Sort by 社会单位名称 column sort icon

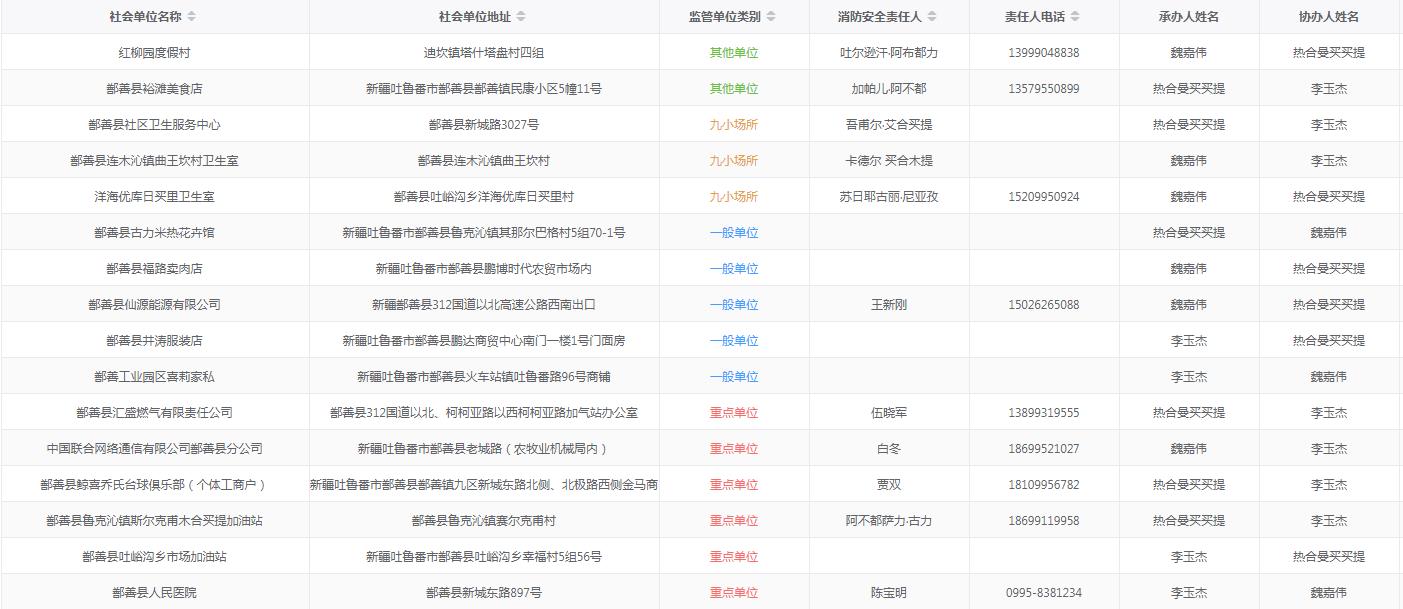click(192, 17)
